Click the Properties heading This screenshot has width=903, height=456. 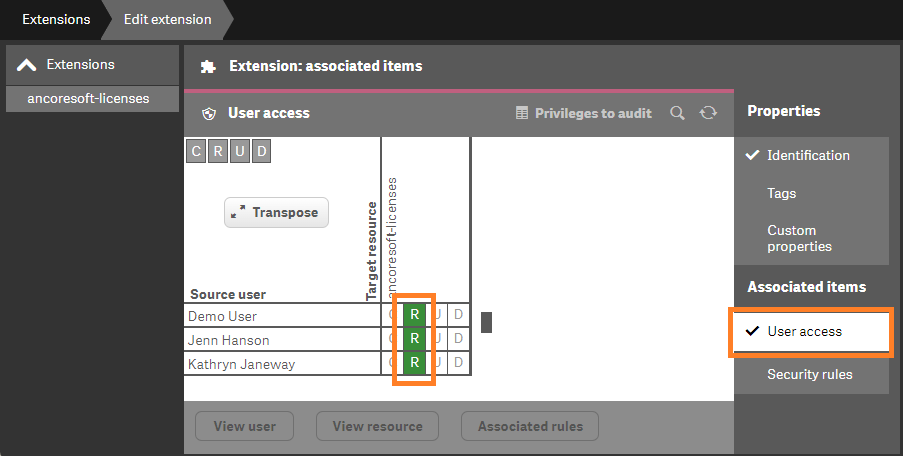[784, 111]
